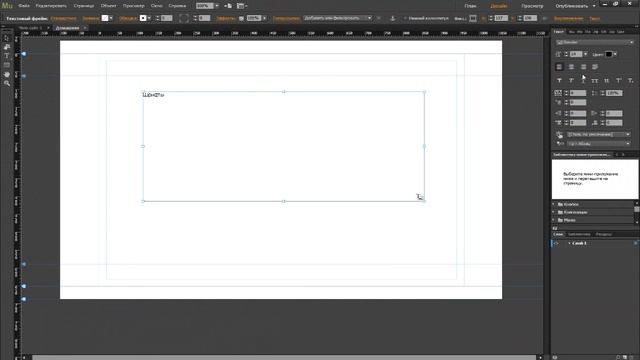Click the Эффекты link in control bar
Screen dimensions: 640x360
pyautogui.click(x=225, y=18)
